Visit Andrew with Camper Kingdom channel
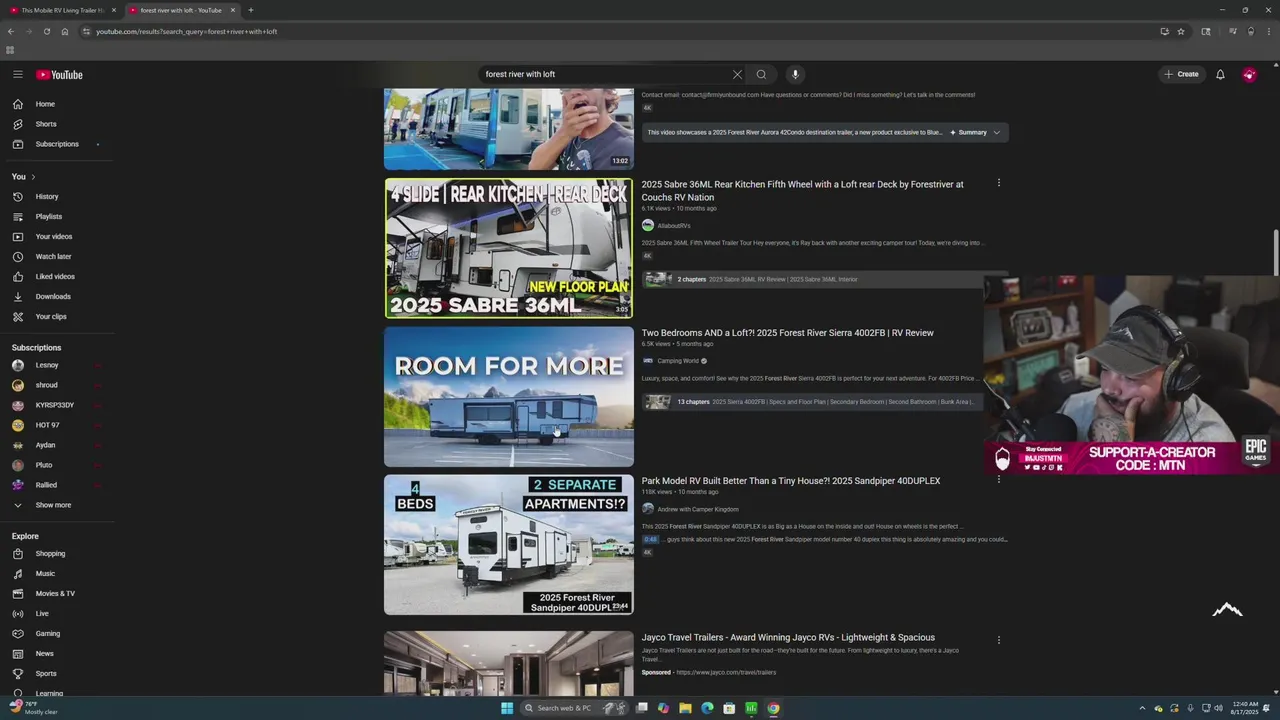Screen dimensions: 1280x720 point(698,509)
